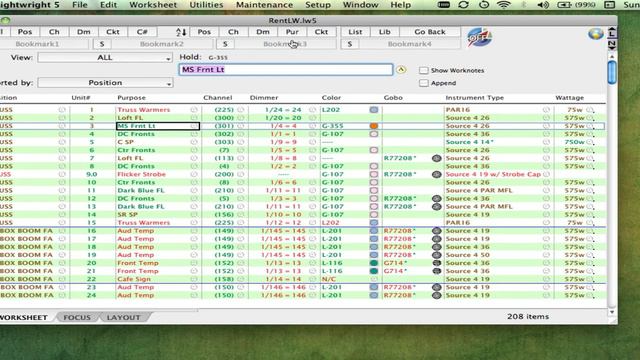The image size is (640, 360).
Task: Open the File menu
Action: click(80, 5)
